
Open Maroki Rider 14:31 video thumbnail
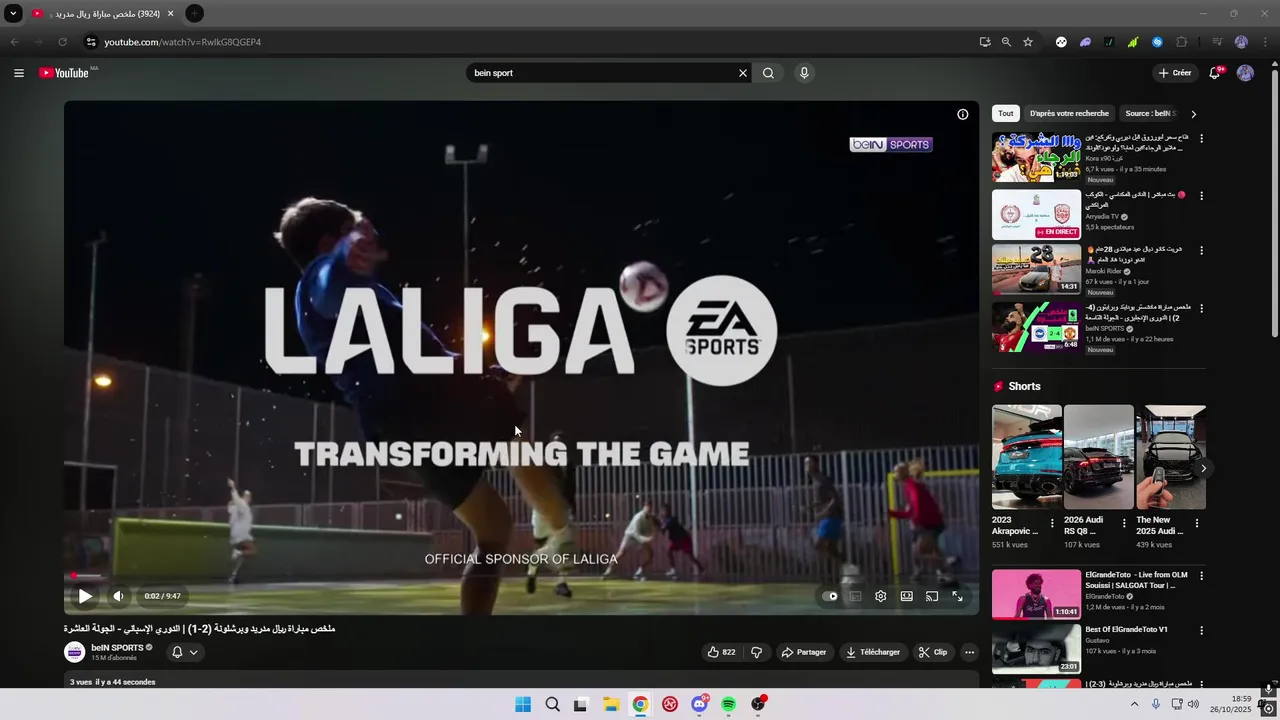click(x=1036, y=269)
